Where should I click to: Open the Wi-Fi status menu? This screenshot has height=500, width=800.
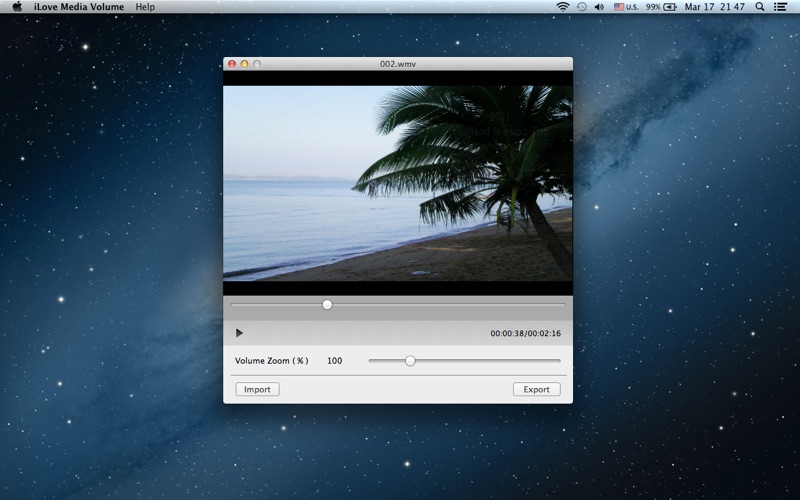563,7
